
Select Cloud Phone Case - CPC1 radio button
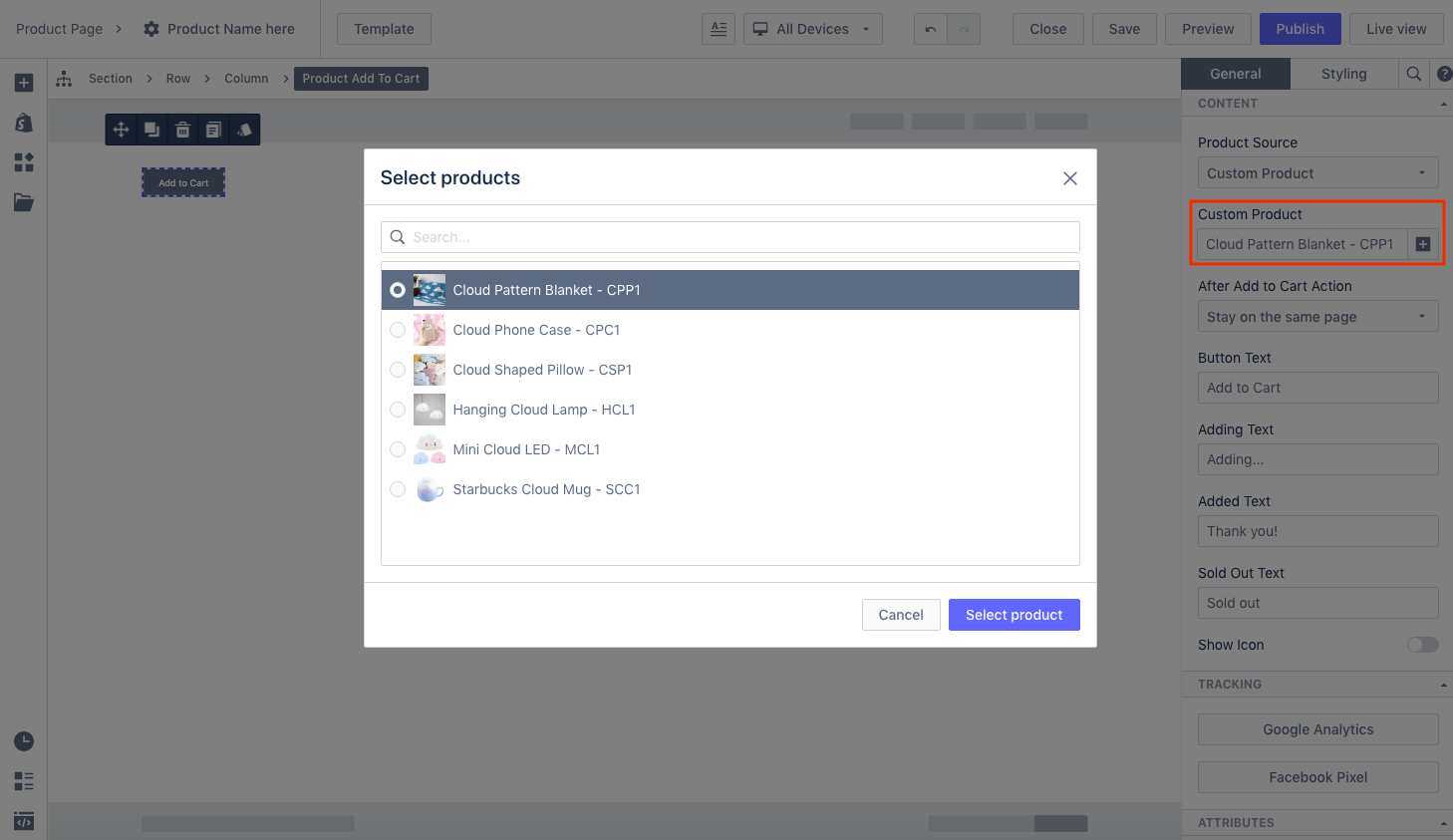398,330
